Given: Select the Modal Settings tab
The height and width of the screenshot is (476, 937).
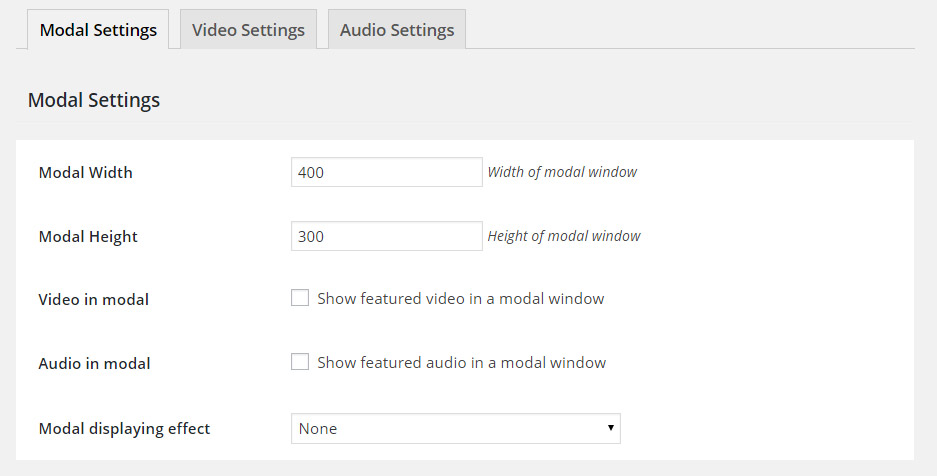Looking at the screenshot, I should 98,30.
